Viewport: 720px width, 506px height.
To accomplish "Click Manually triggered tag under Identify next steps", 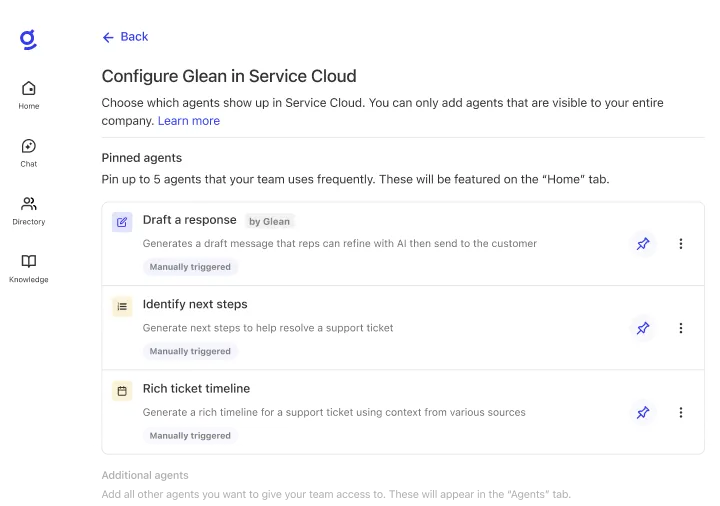I will [190, 352].
